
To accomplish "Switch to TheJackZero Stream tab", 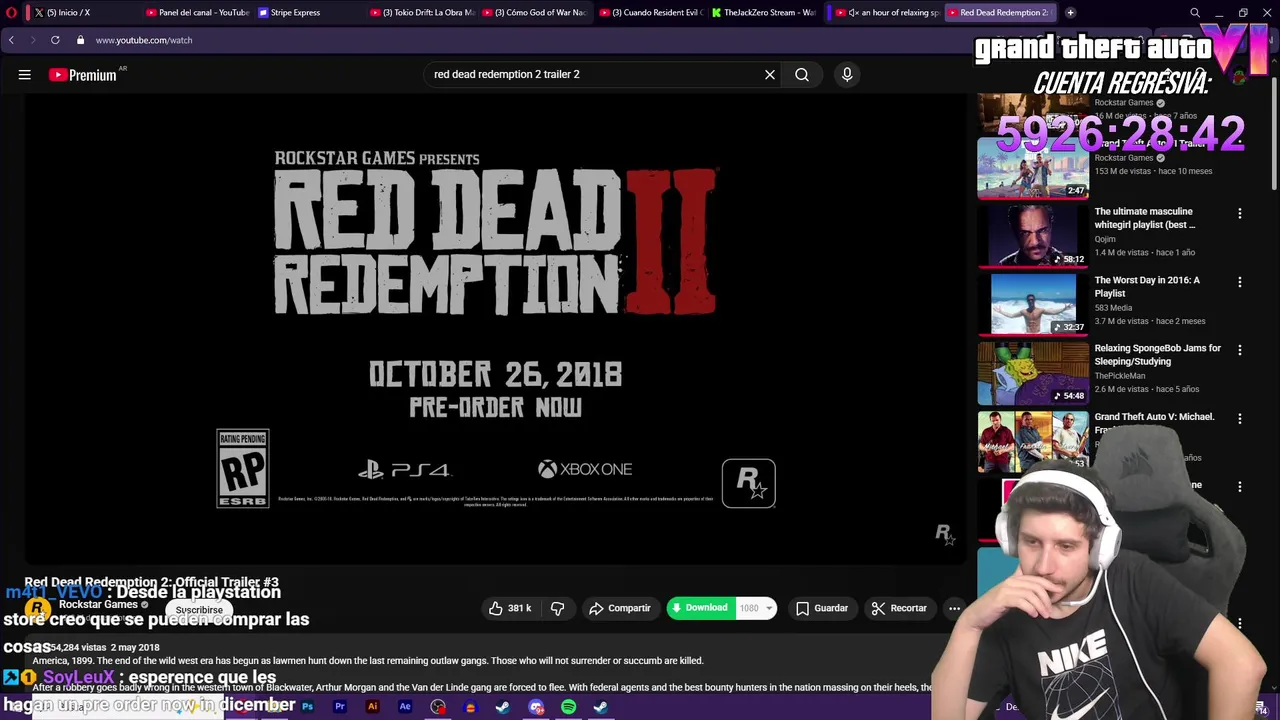I will coord(764,12).
